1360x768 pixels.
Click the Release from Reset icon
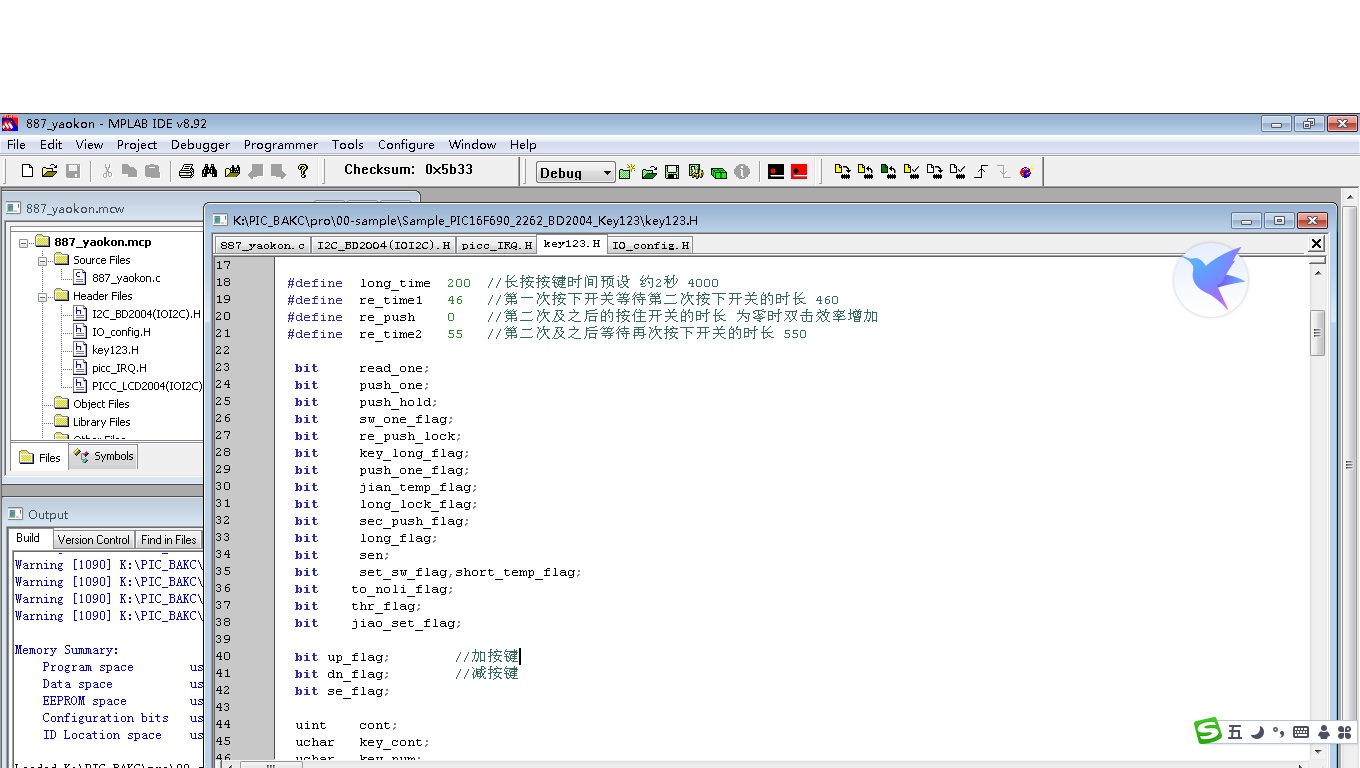[x=981, y=172]
